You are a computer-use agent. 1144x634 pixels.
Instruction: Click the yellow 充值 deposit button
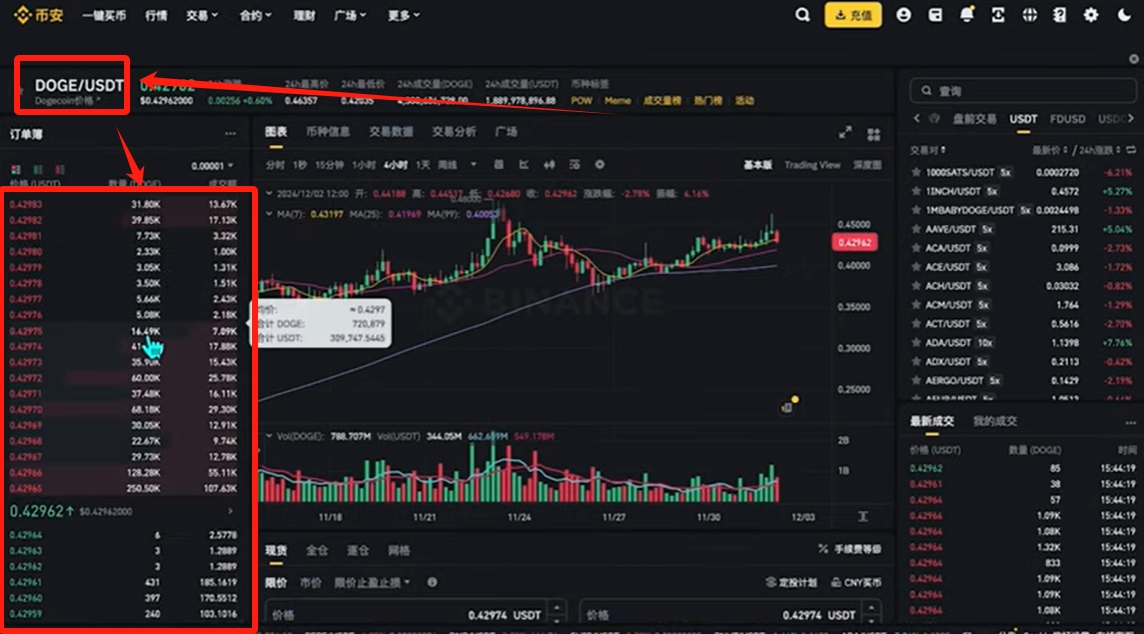pyautogui.click(x=853, y=15)
